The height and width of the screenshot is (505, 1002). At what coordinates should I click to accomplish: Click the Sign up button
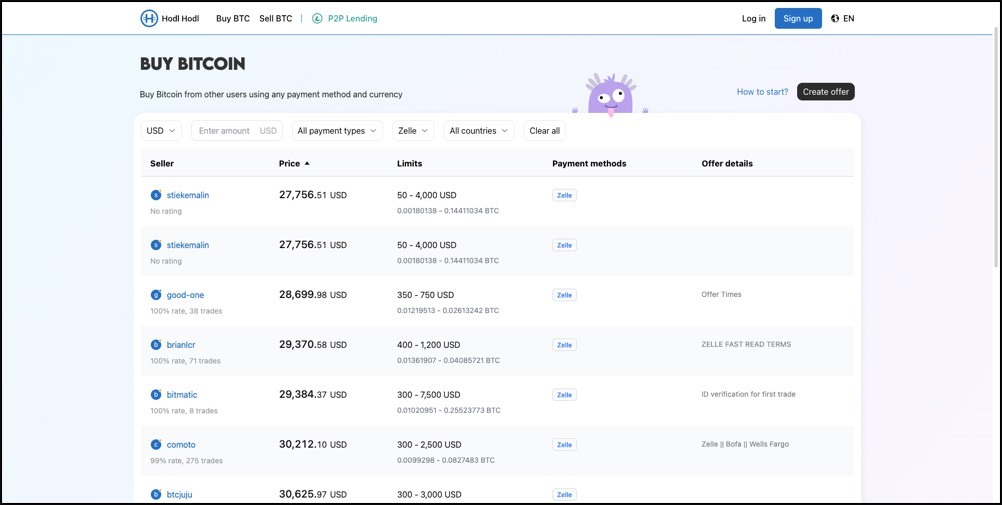pos(798,19)
